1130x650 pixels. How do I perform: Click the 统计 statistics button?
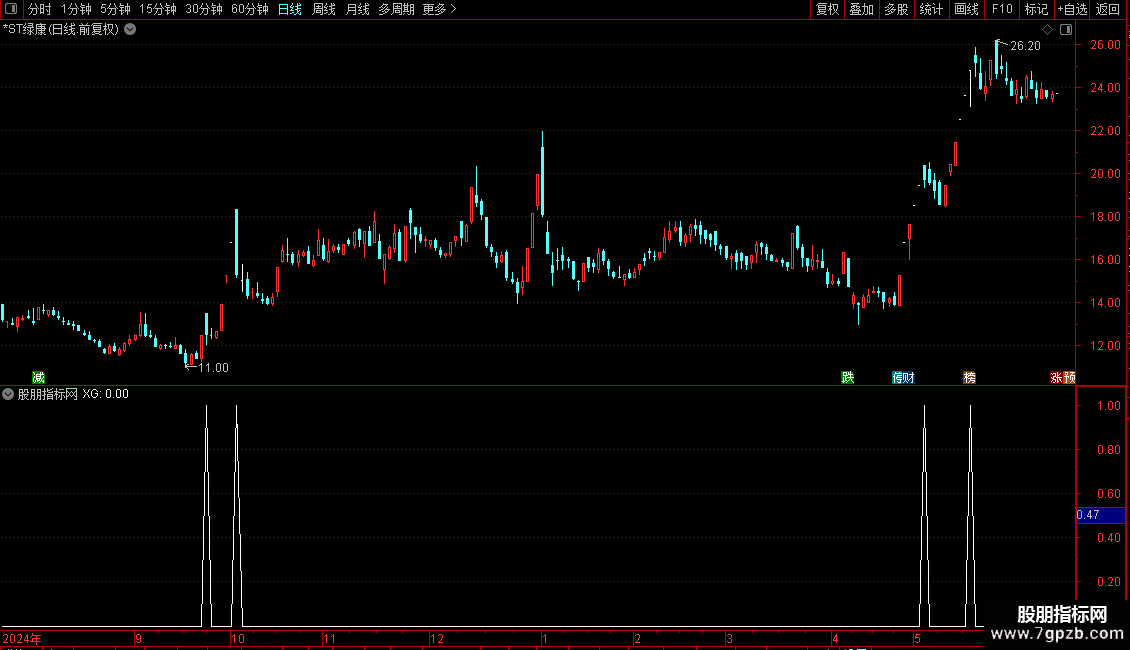(x=930, y=9)
